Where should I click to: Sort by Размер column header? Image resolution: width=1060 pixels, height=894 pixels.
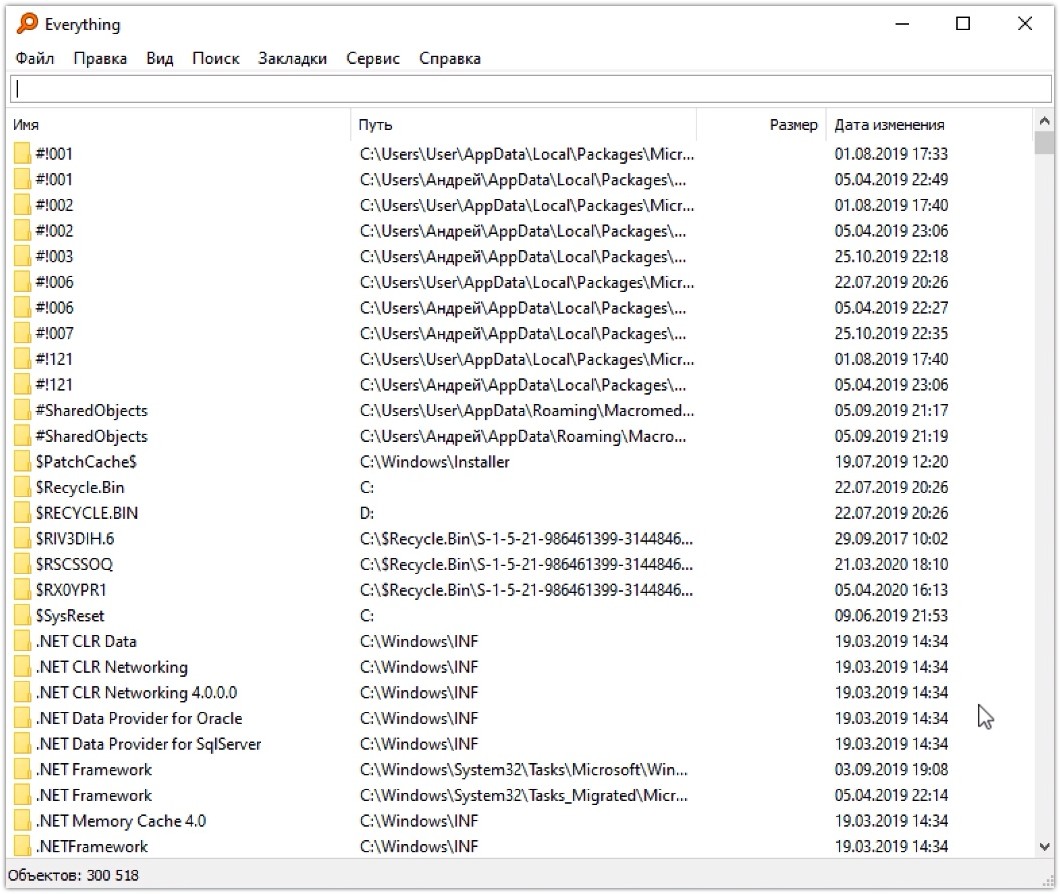tap(761, 124)
